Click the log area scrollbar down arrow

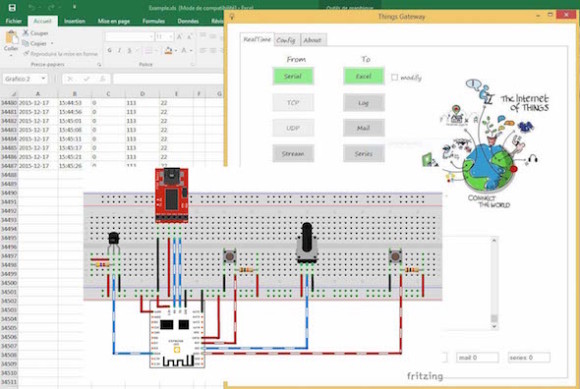[494, 327]
